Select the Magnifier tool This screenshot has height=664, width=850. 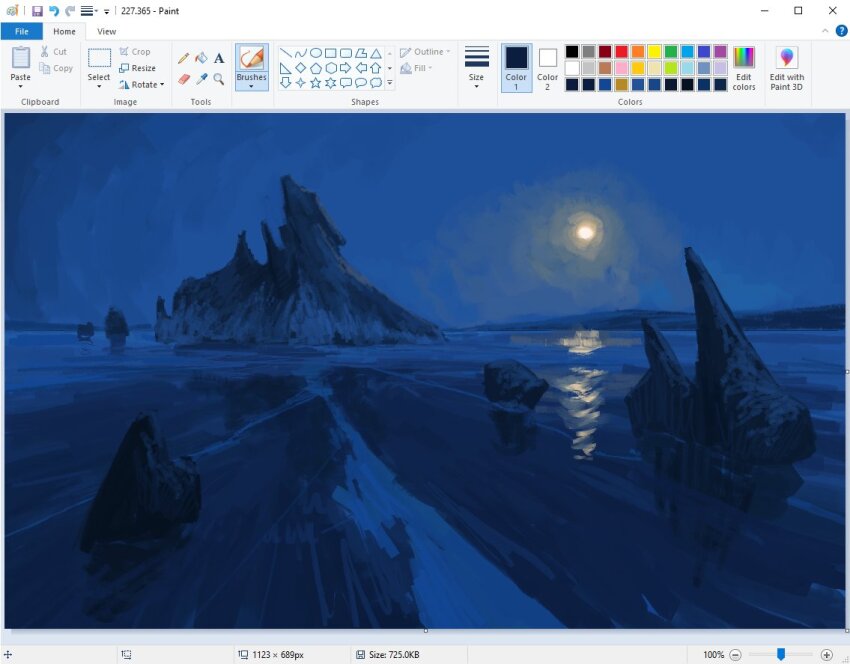(219, 79)
